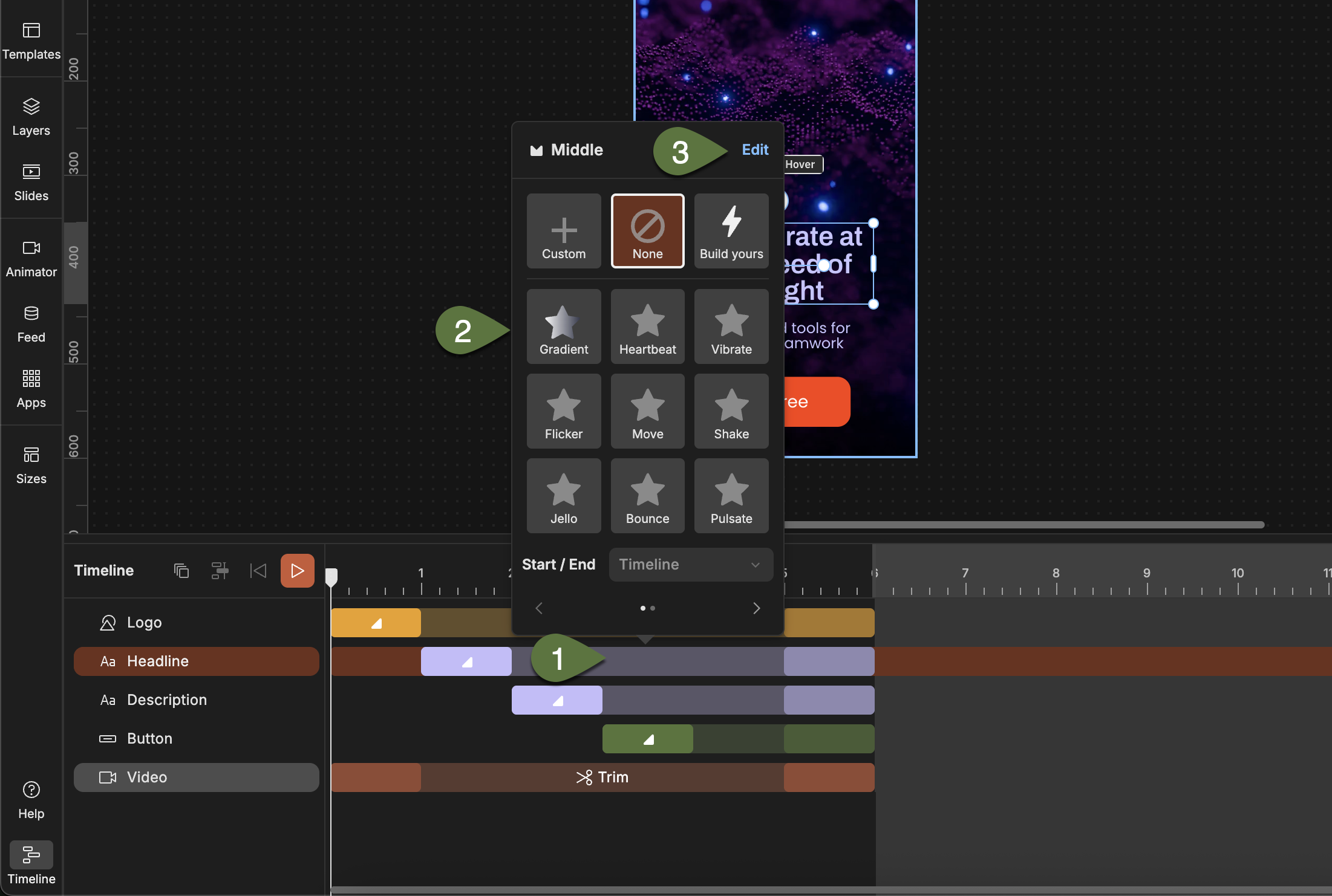Select the None animation option

point(648,231)
